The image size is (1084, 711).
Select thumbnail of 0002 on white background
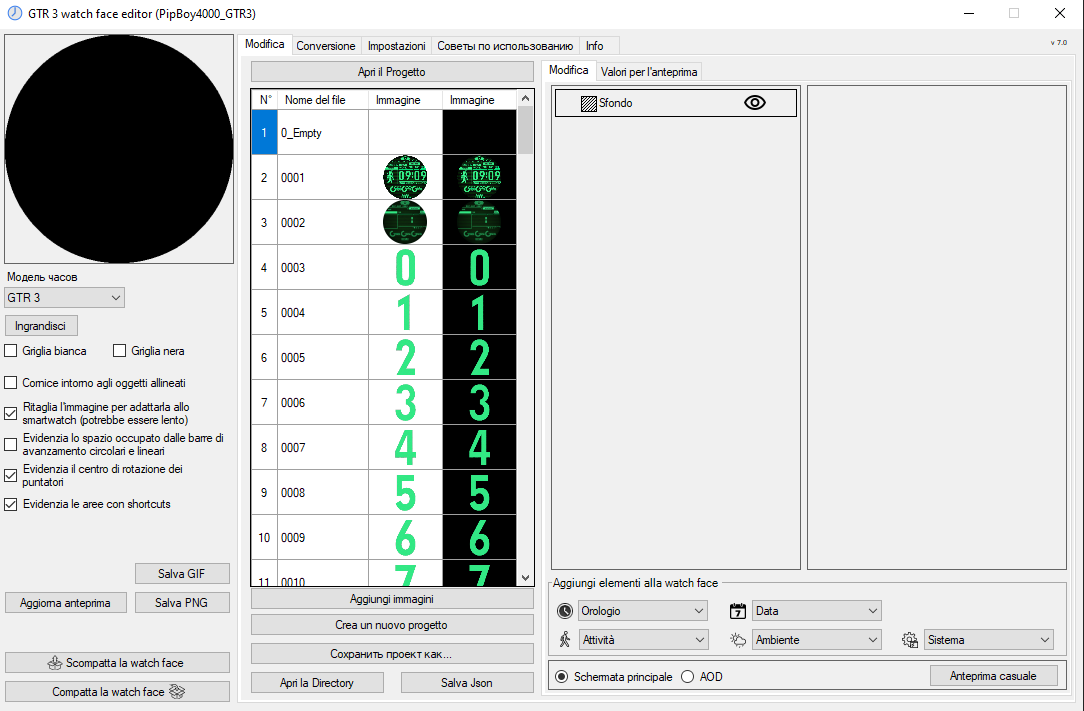[x=405, y=222]
